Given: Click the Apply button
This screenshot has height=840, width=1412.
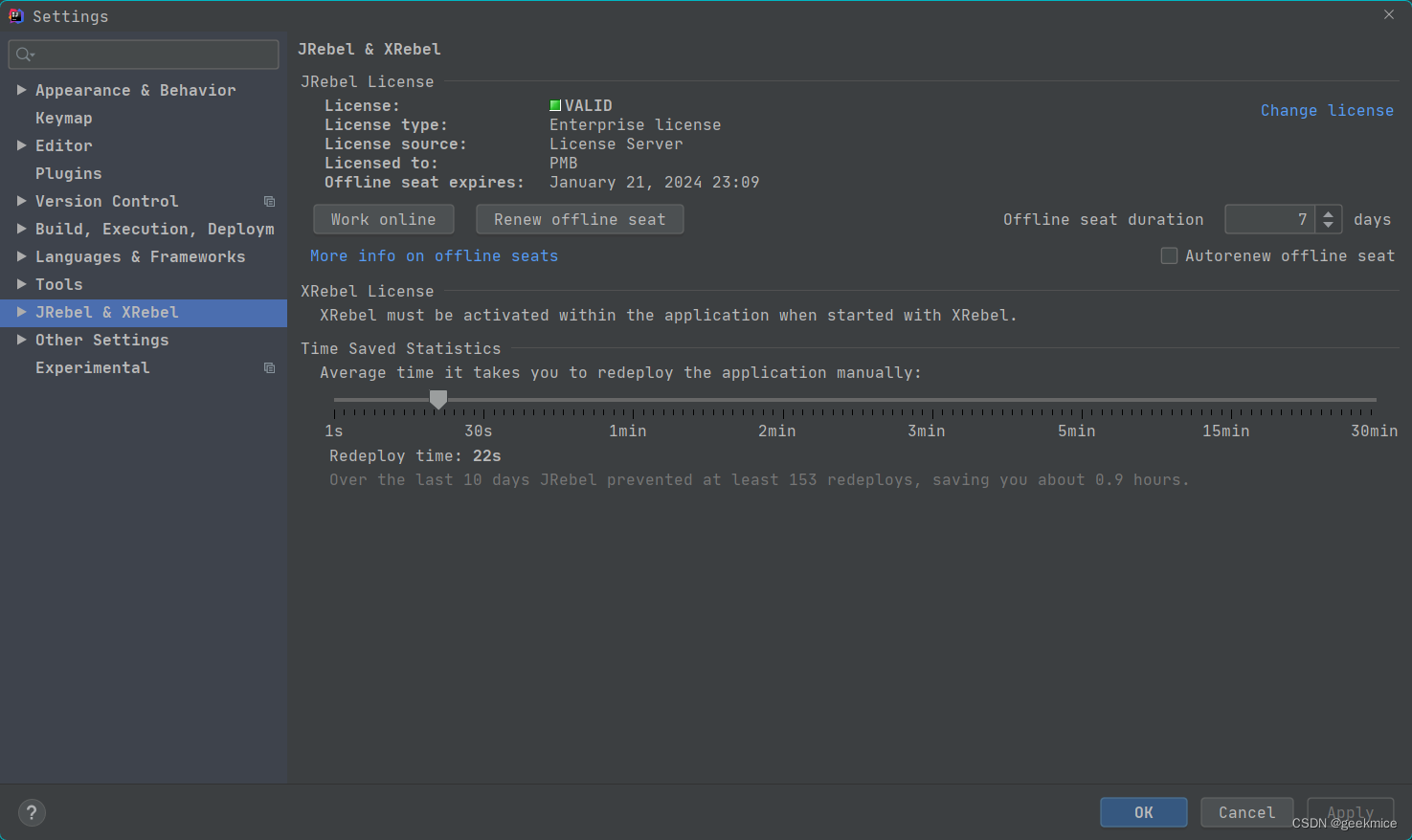Looking at the screenshot, I should (1351, 812).
